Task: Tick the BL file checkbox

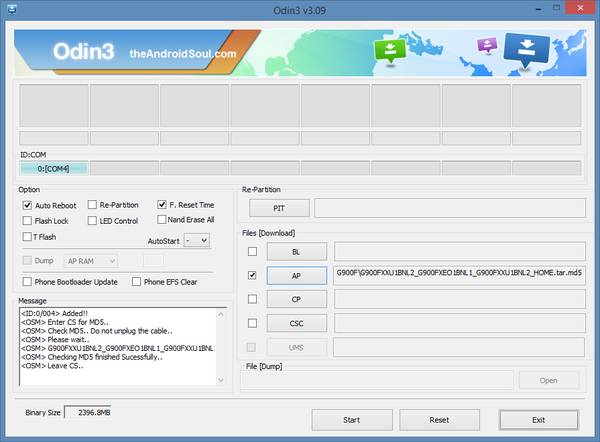Action: (x=253, y=251)
